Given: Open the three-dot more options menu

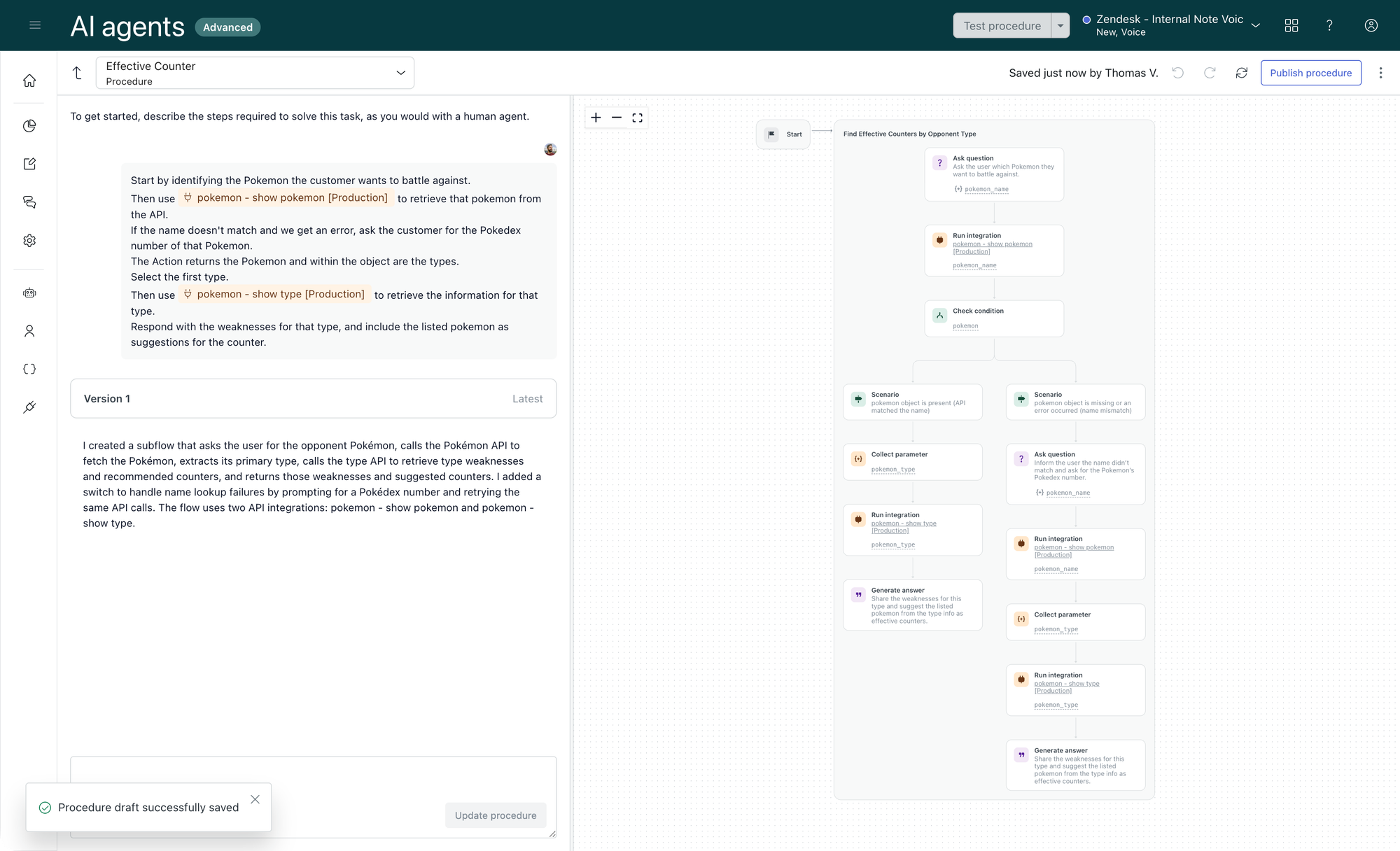Looking at the screenshot, I should click(1380, 73).
